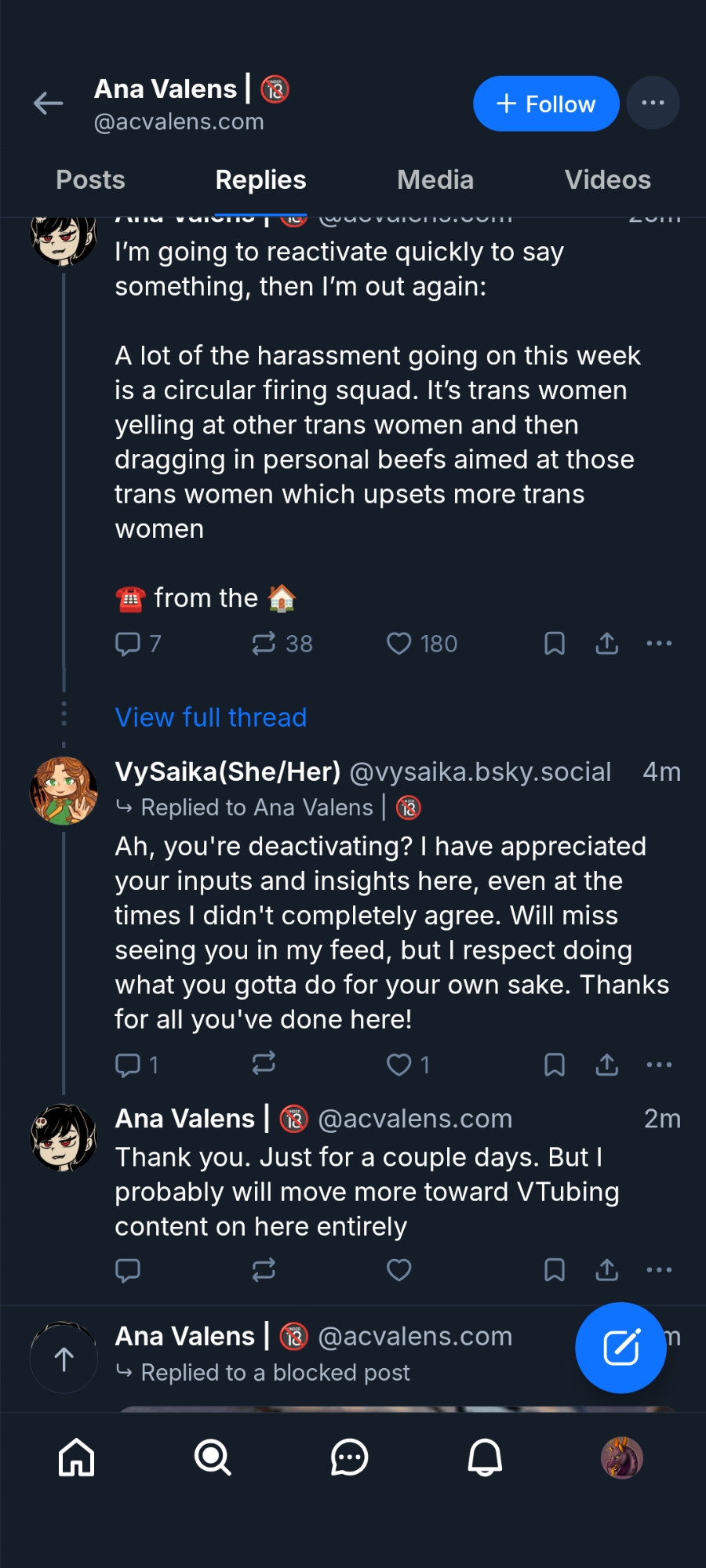Open more options on VTubing post
706x1568 pixels.
click(x=659, y=1270)
